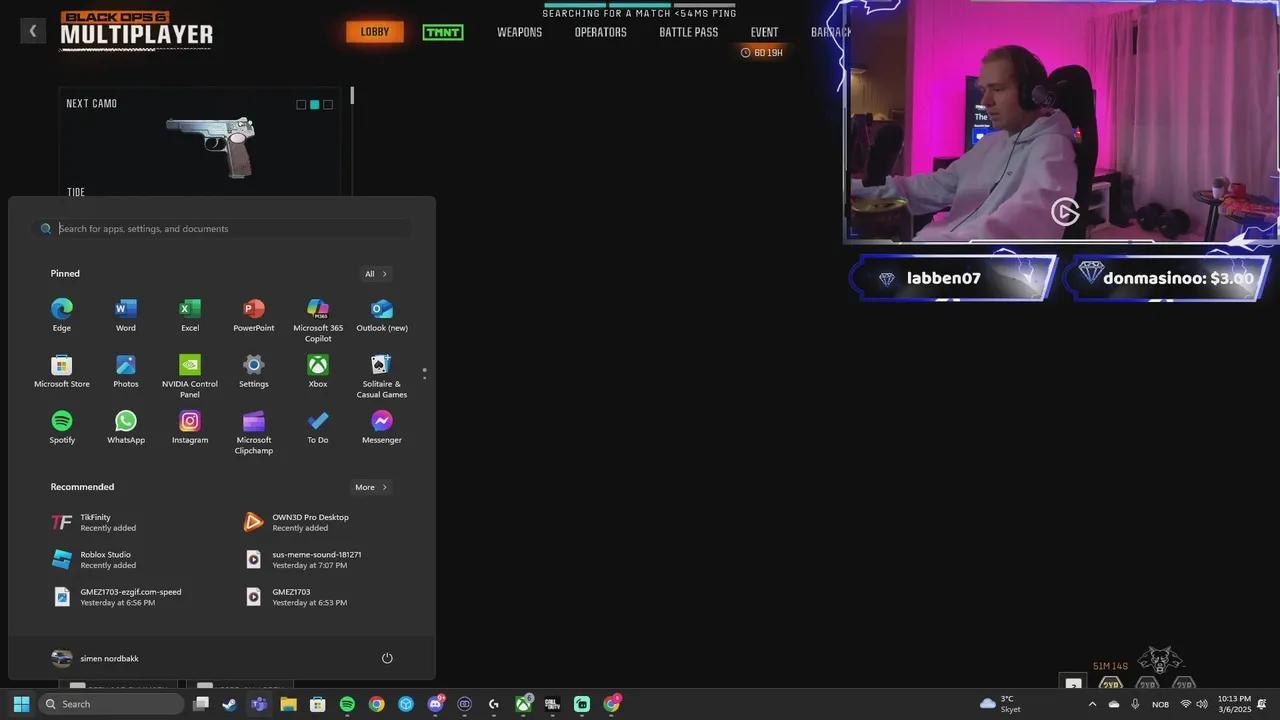Image resolution: width=1280 pixels, height=720 pixels.
Task: Open WhatsApp from pinned apps
Action: coord(126,426)
